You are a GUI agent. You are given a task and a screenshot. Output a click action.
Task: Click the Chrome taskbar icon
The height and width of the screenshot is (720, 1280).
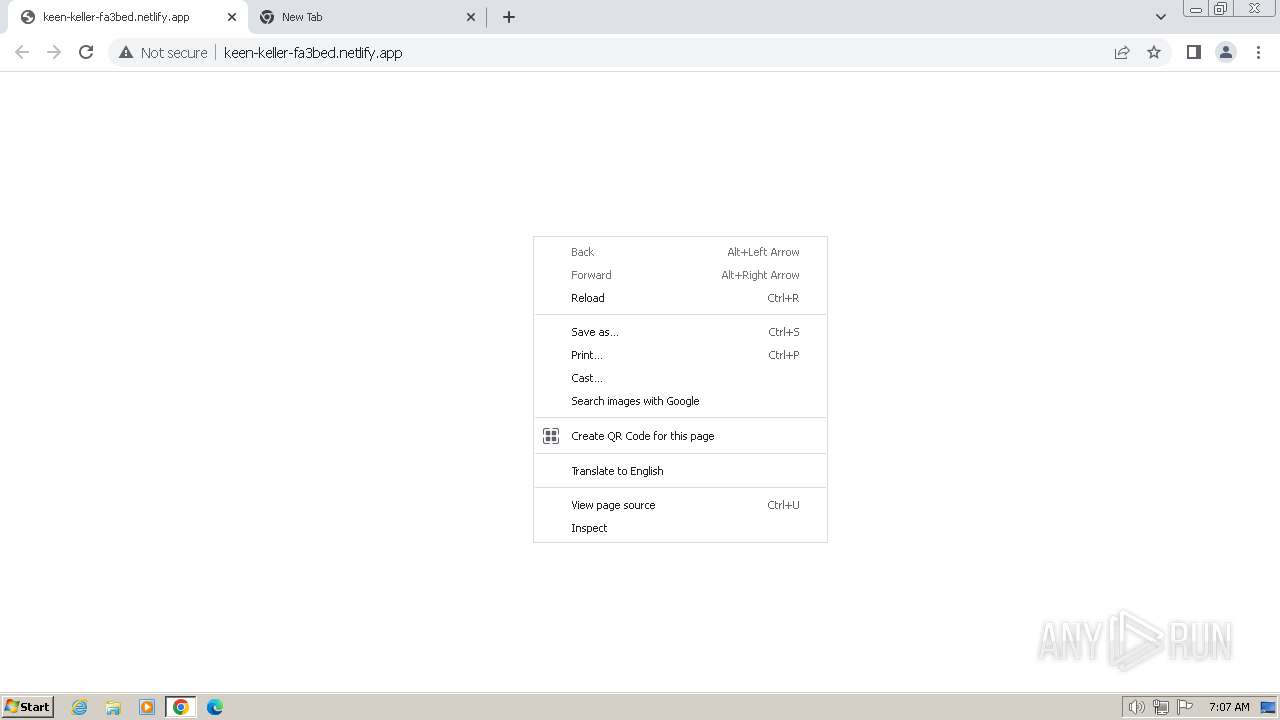[181, 707]
